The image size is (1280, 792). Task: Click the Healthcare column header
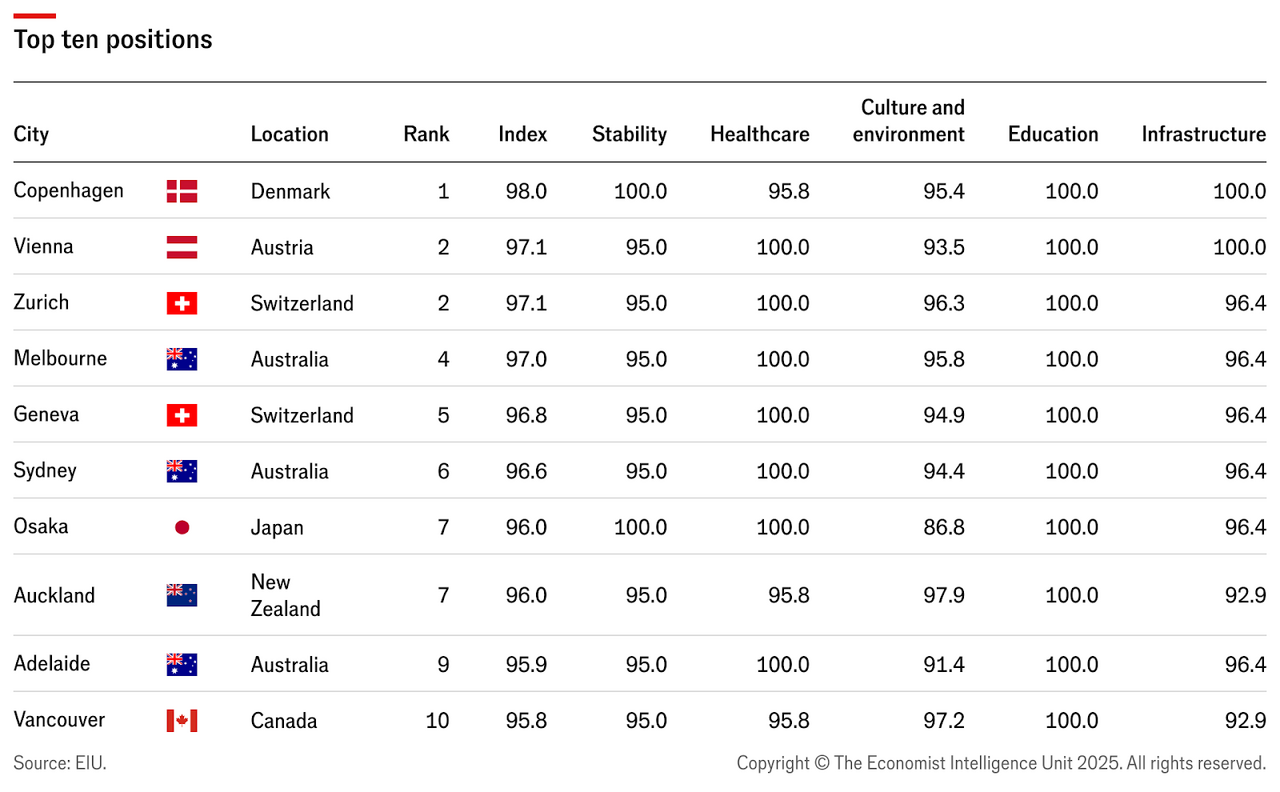[x=760, y=134]
